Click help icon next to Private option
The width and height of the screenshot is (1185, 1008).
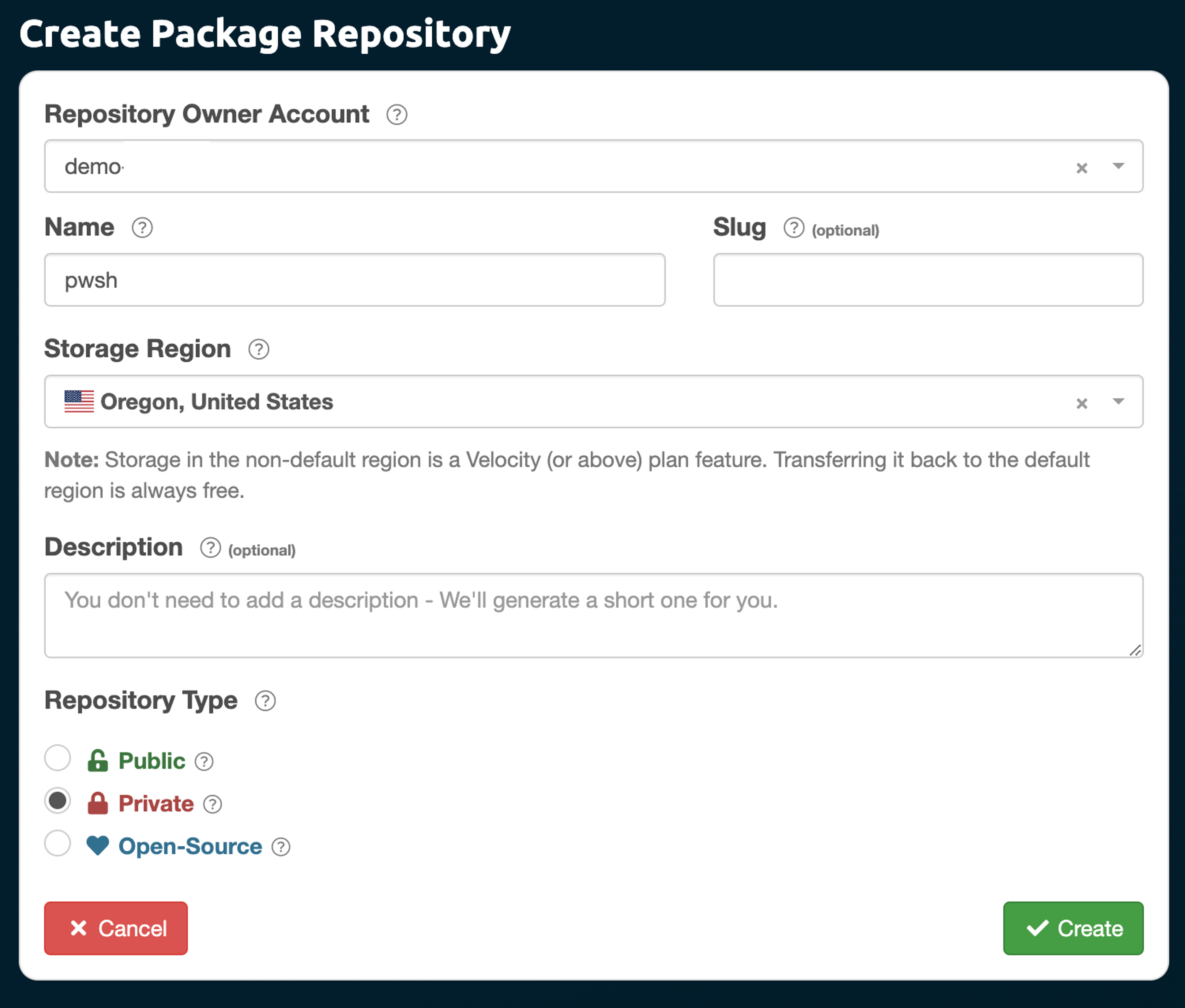pyautogui.click(x=213, y=804)
